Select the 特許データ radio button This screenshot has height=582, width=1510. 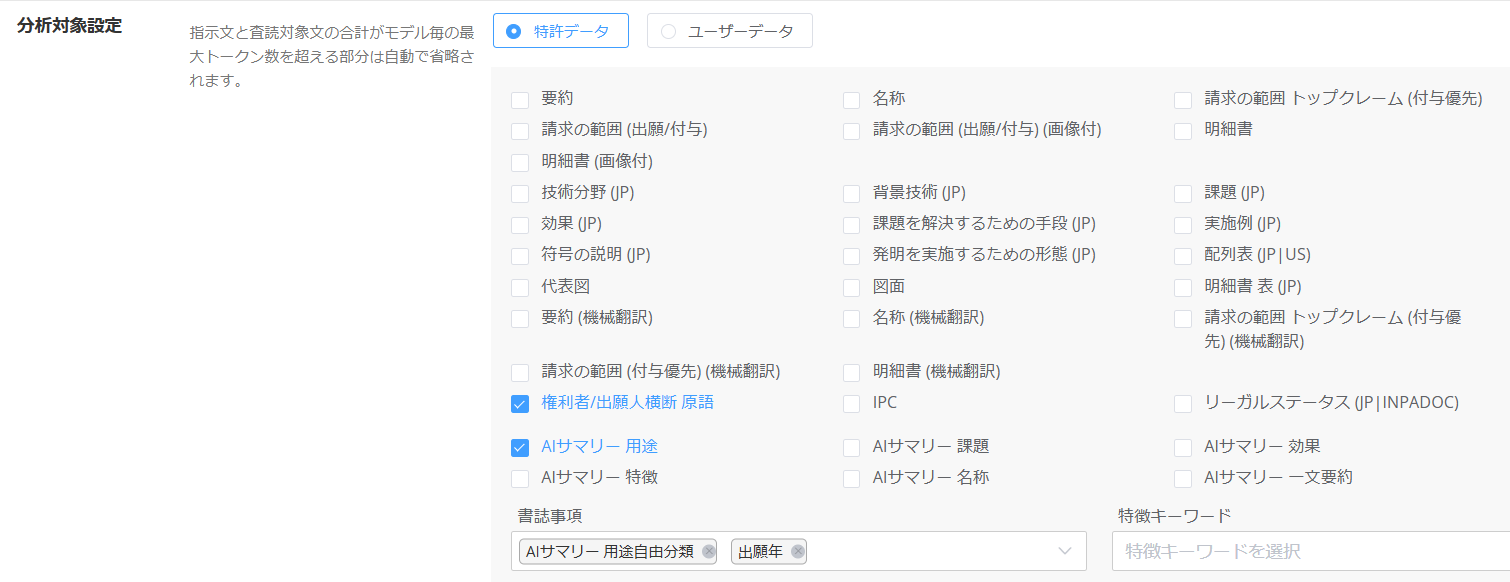click(x=514, y=31)
